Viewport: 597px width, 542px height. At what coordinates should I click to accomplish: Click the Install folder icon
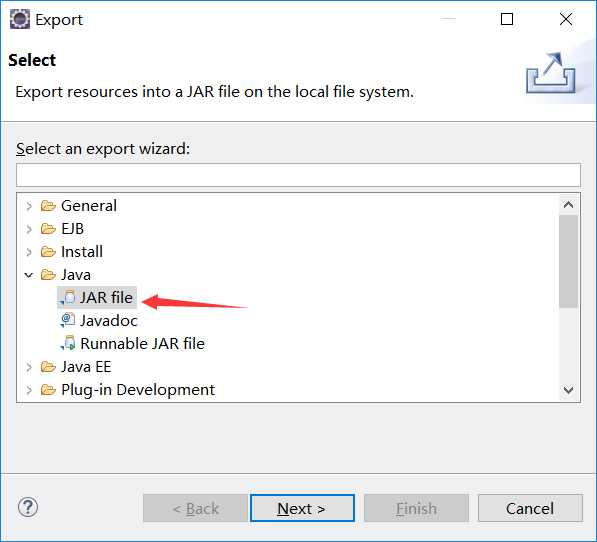48,252
